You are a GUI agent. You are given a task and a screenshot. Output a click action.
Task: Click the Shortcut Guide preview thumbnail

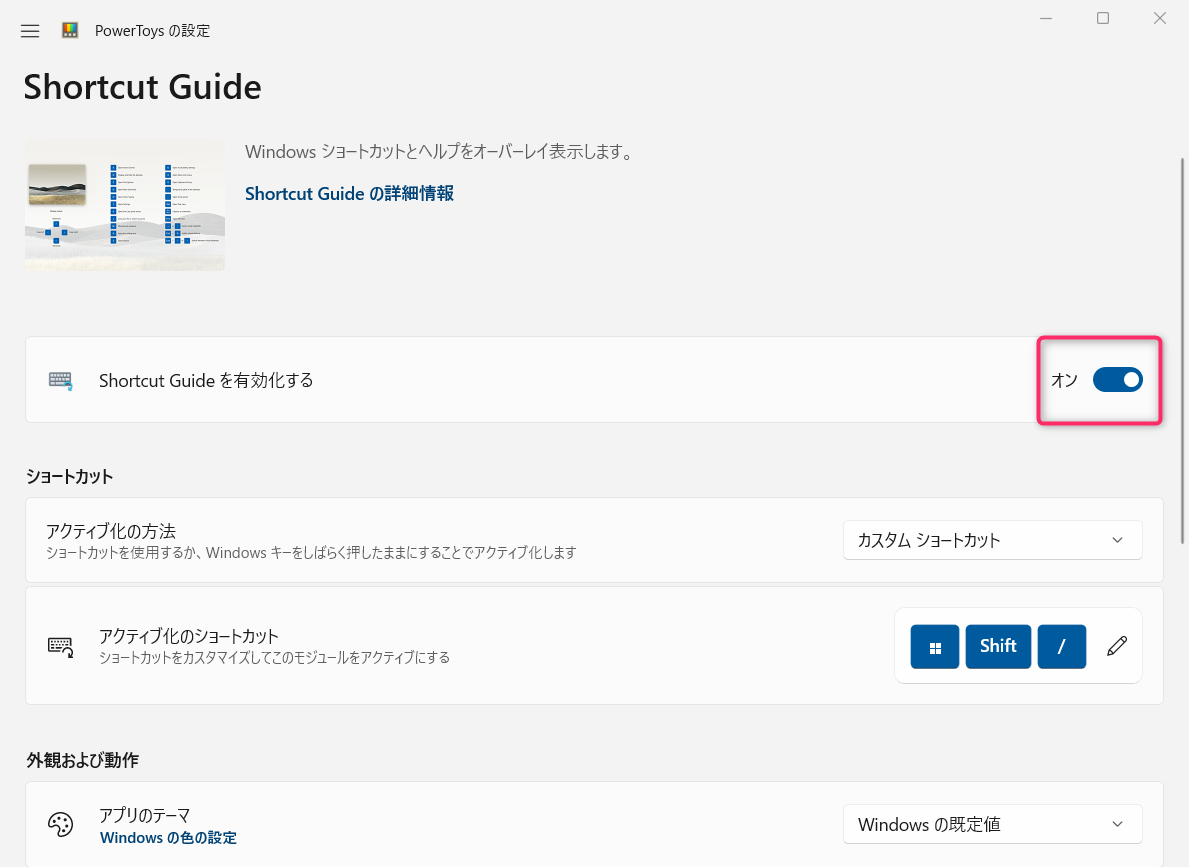(124, 204)
